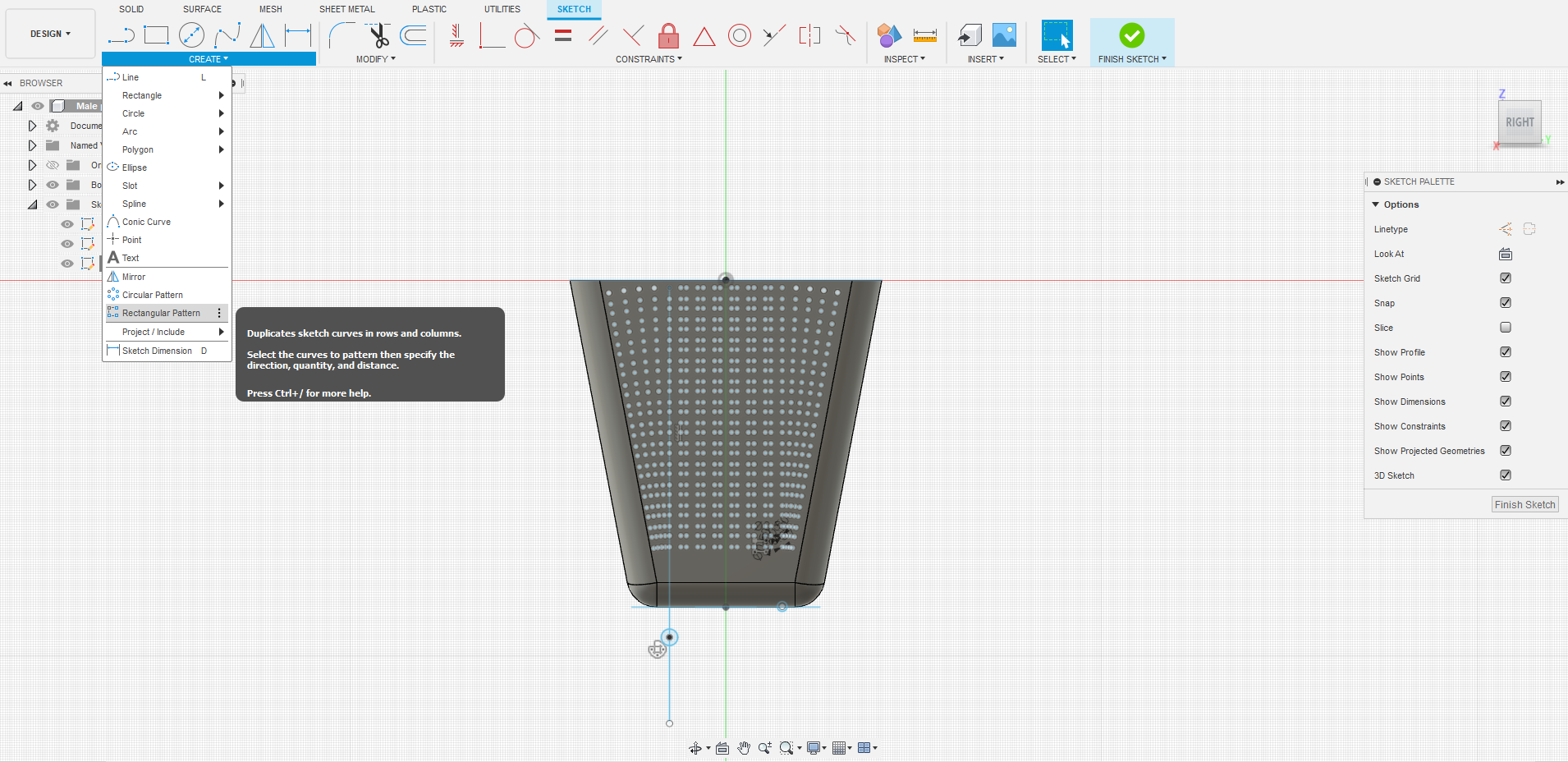This screenshot has width=1568, height=762.
Task: Choose Circular Pattern from Create menu
Action: point(153,295)
